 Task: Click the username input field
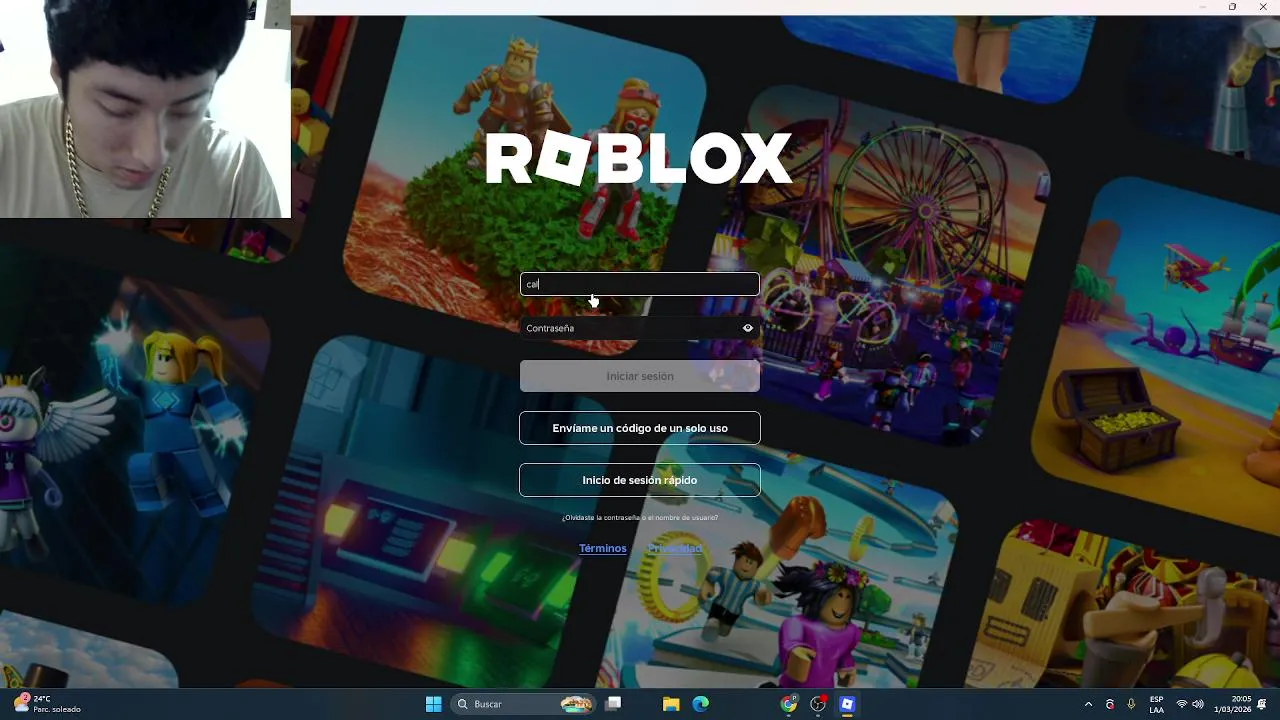click(x=640, y=284)
